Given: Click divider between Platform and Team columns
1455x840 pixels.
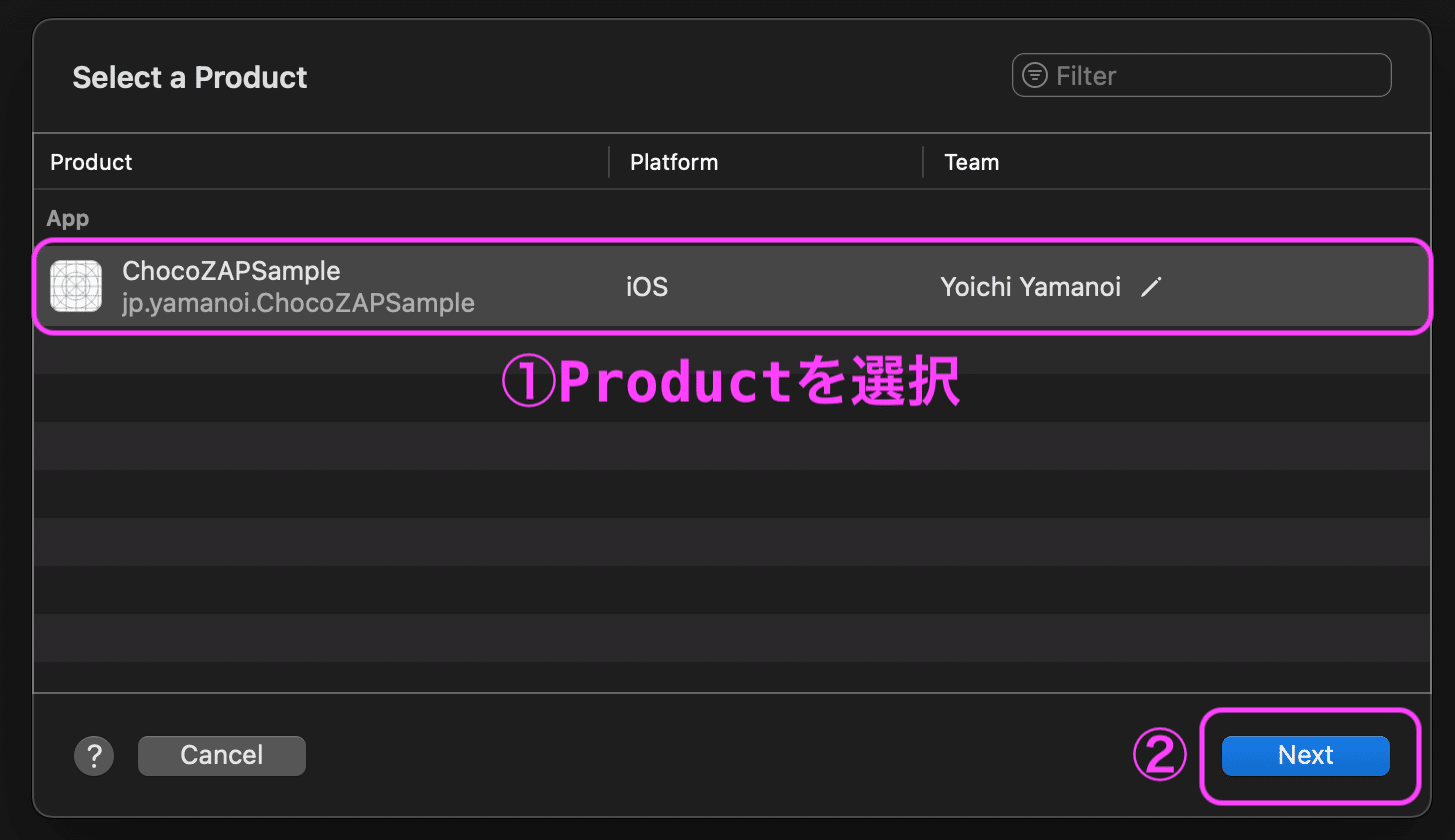Looking at the screenshot, I should tap(923, 162).
